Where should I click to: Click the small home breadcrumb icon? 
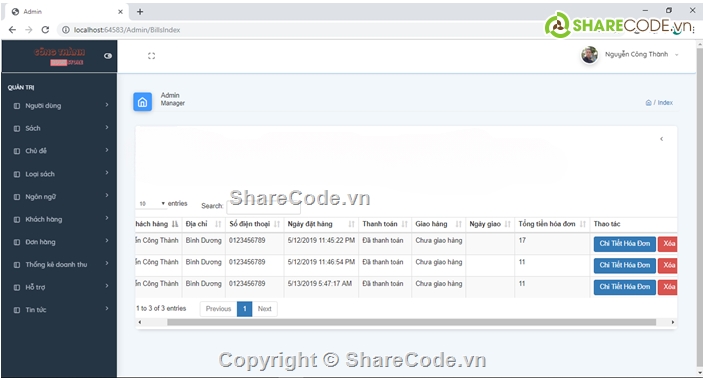tap(648, 103)
